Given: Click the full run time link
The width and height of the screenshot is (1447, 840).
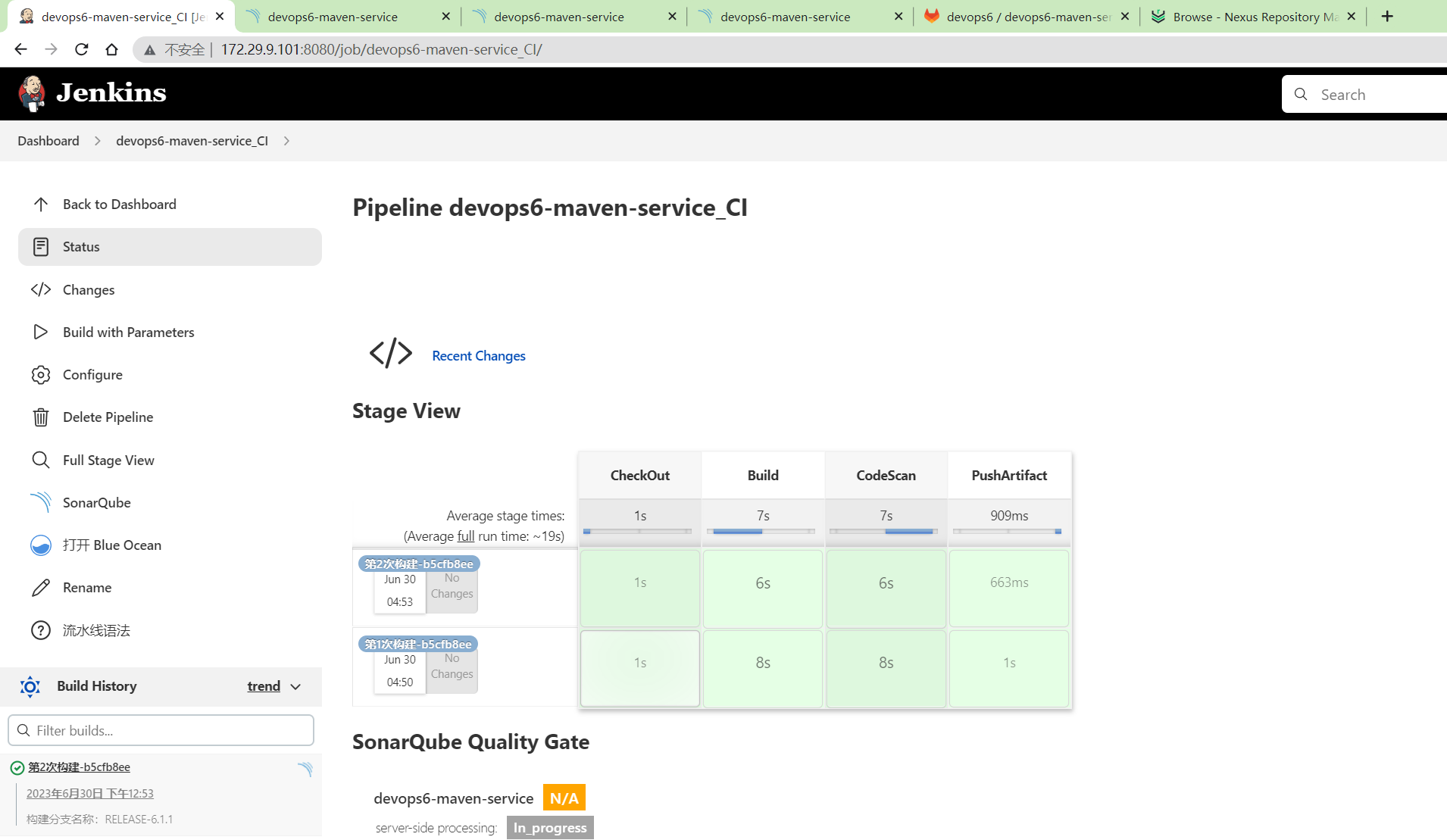Looking at the screenshot, I should 466,536.
